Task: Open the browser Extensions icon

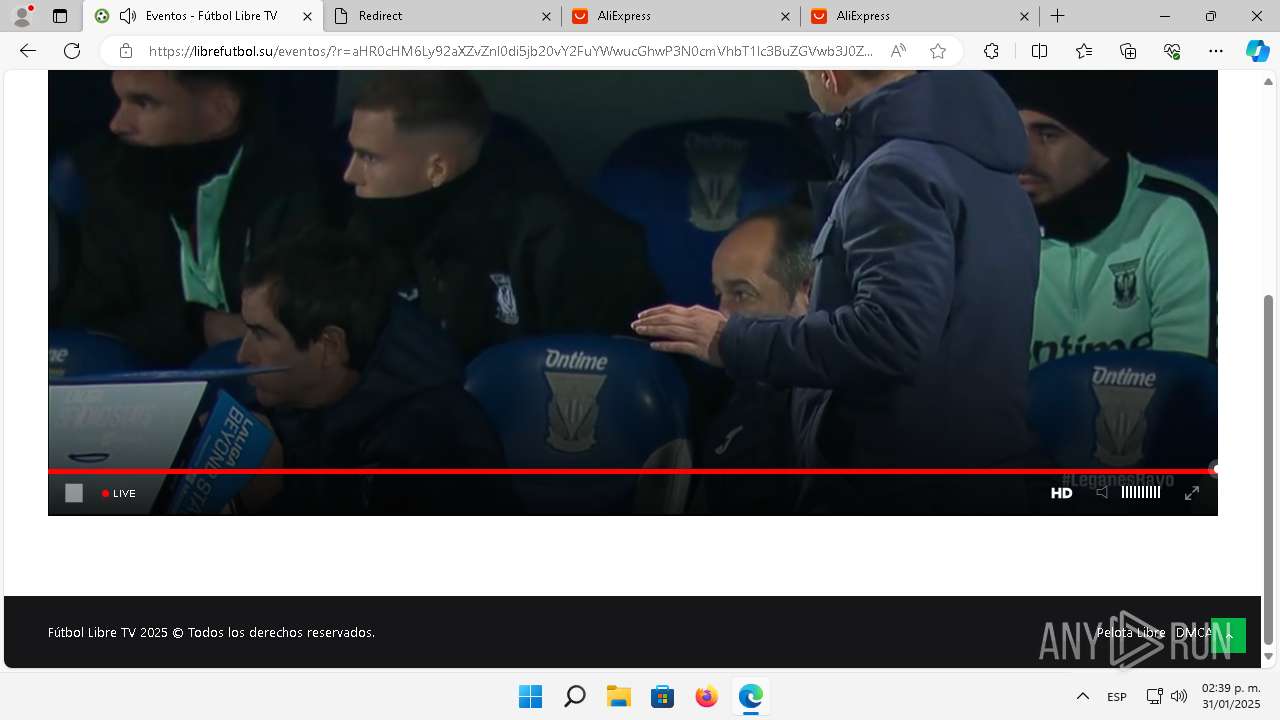Action: pos(991,51)
